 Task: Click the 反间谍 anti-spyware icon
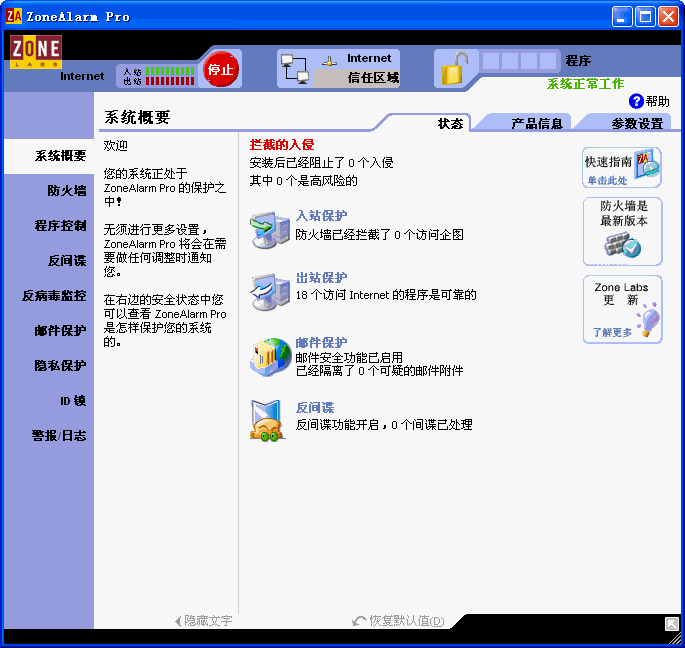268,419
